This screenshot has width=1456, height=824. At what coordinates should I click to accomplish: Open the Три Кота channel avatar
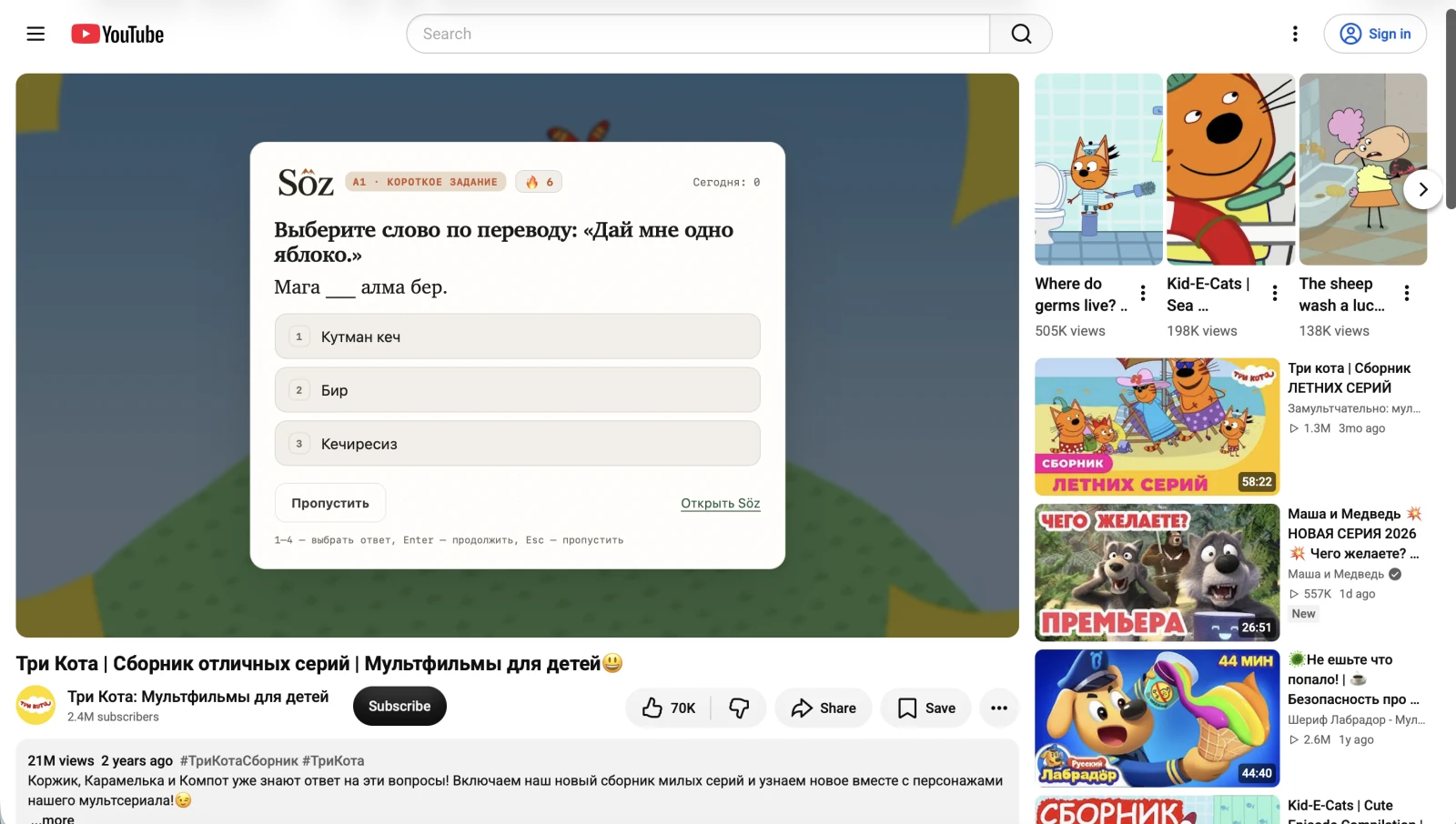36,705
